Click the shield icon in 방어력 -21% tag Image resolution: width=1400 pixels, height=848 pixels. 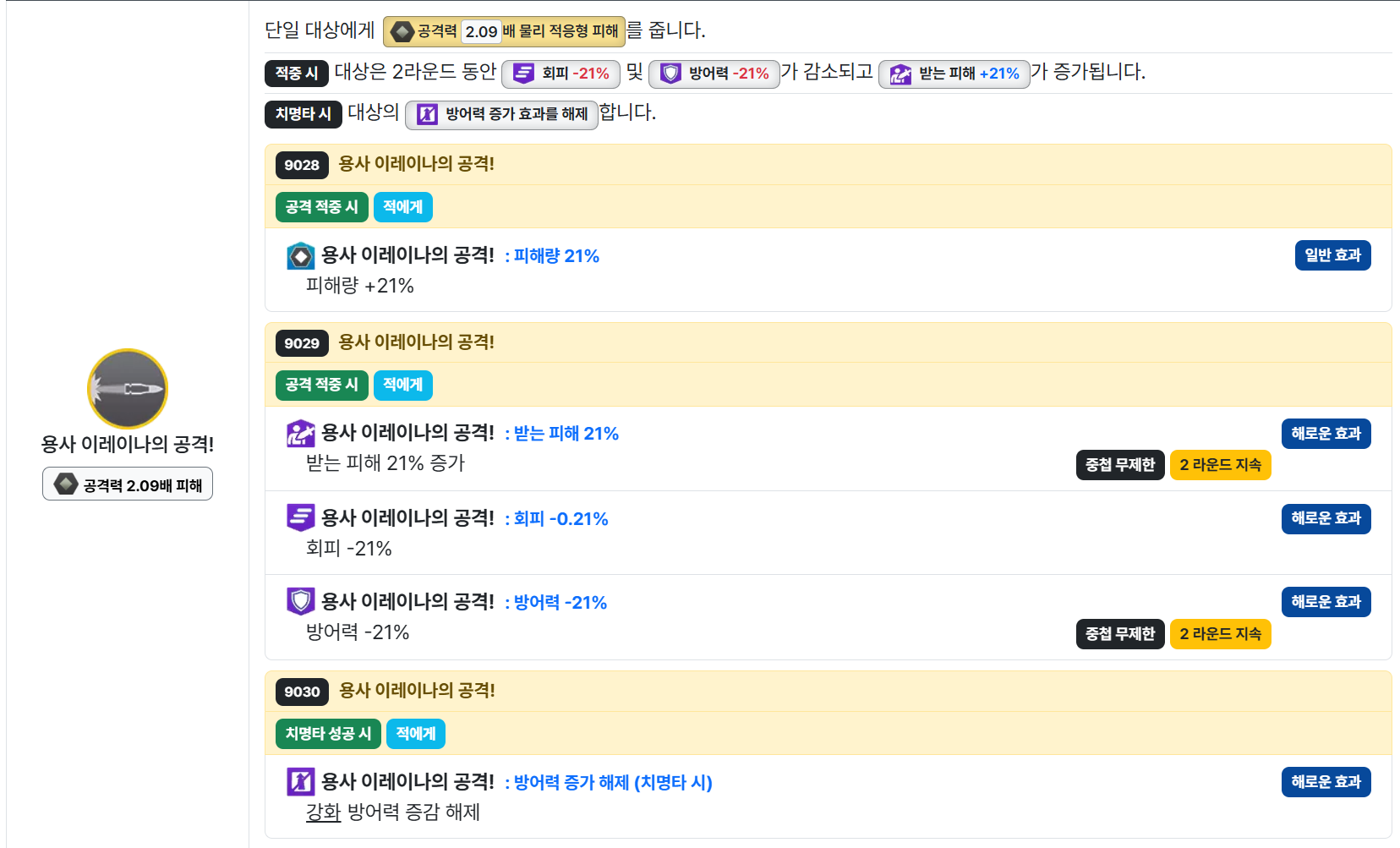pyautogui.click(x=670, y=74)
